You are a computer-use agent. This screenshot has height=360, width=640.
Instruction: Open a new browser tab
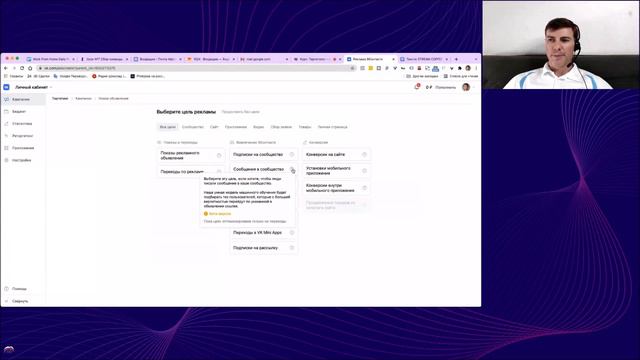pos(456,59)
